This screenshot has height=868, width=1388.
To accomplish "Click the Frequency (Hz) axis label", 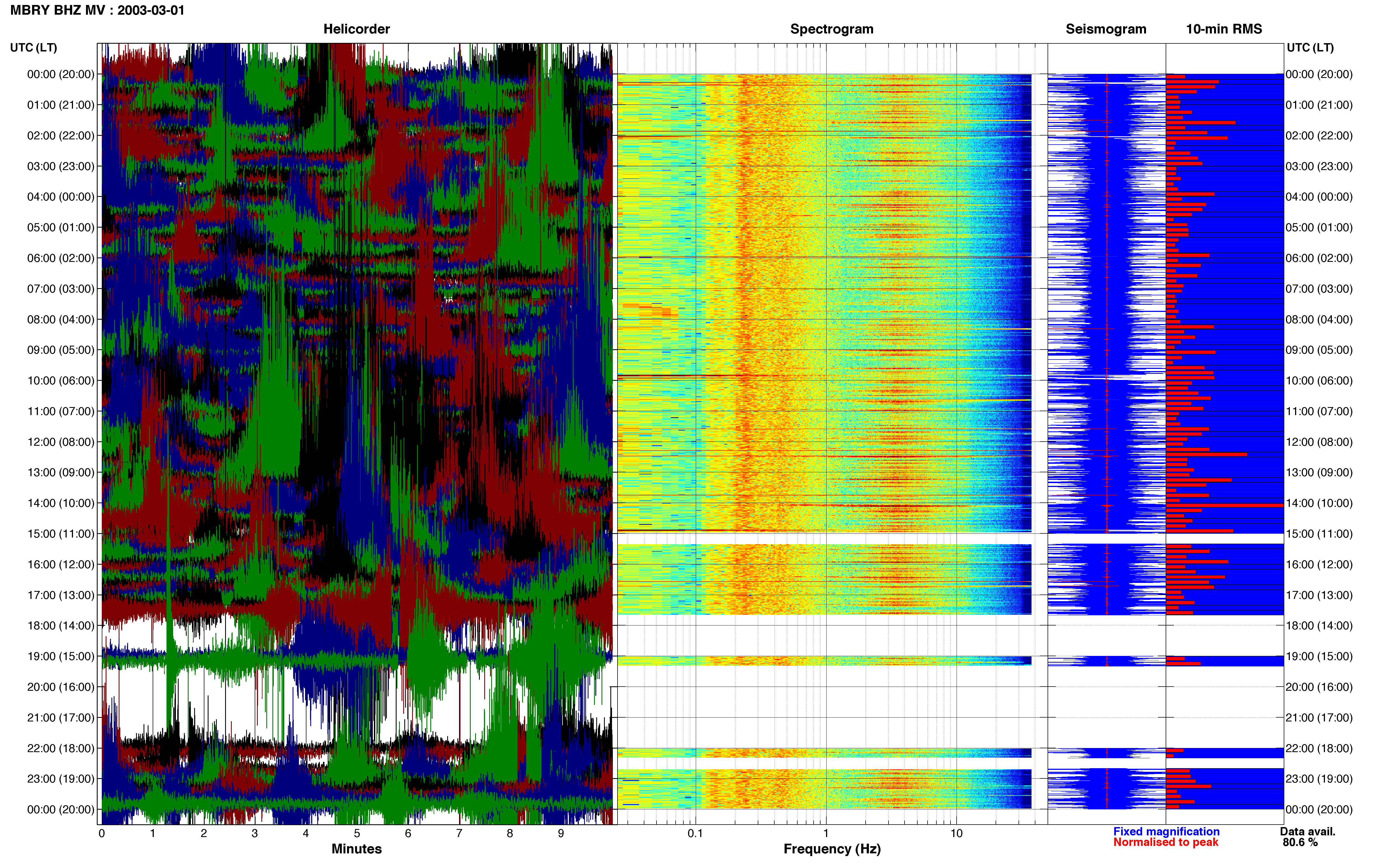I will (832, 848).
